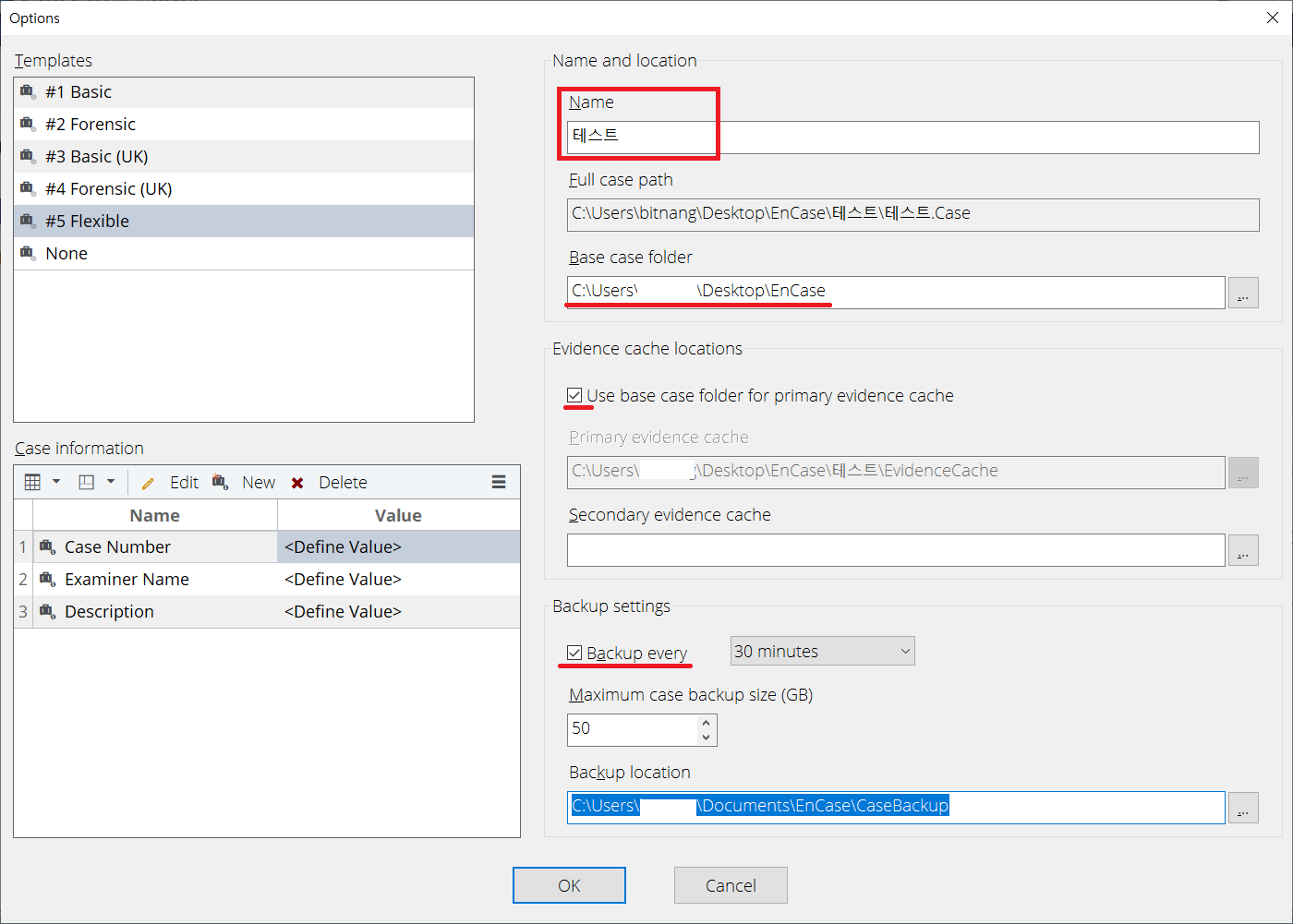Open the hamburger menu in Case information toolbar
The image size is (1293, 924).
pos(499,482)
